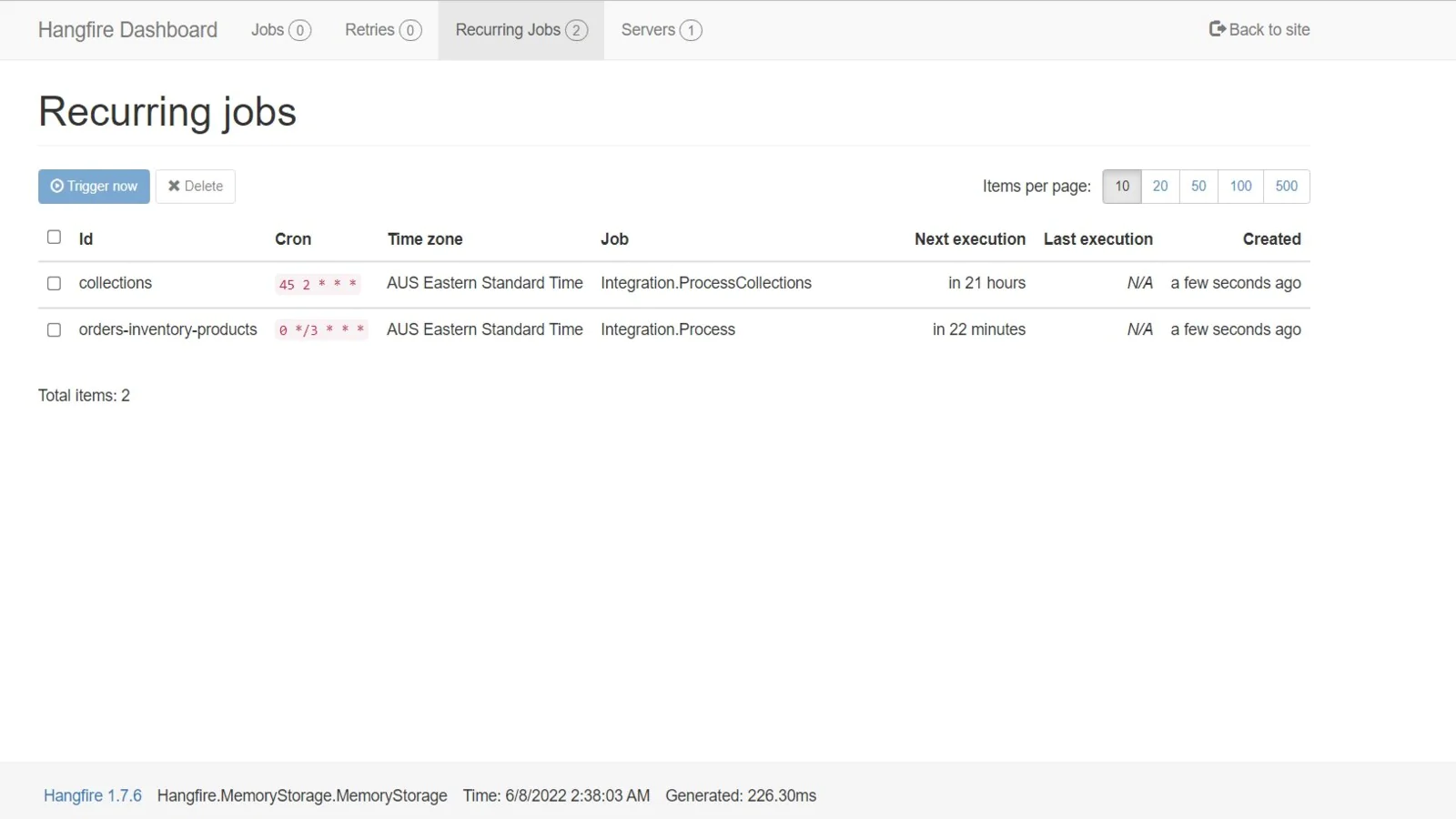Open the Hangfire Dashboard home link

coord(127,30)
